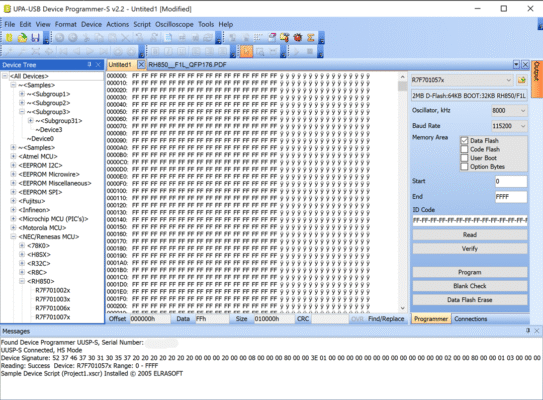The width and height of the screenshot is (543, 400).
Task: Click the Start address input field
Action: [511, 181]
